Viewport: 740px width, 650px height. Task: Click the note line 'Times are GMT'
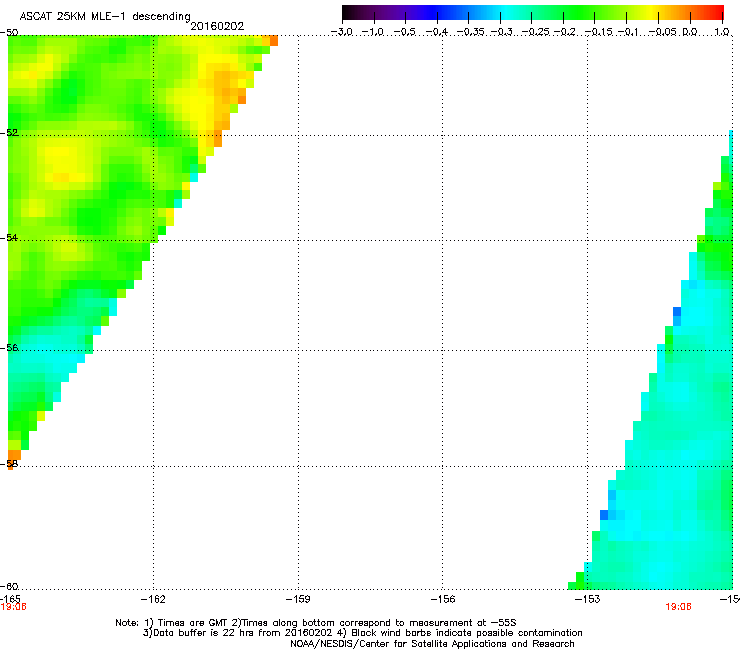pyautogui.click(x=316, y=623)
